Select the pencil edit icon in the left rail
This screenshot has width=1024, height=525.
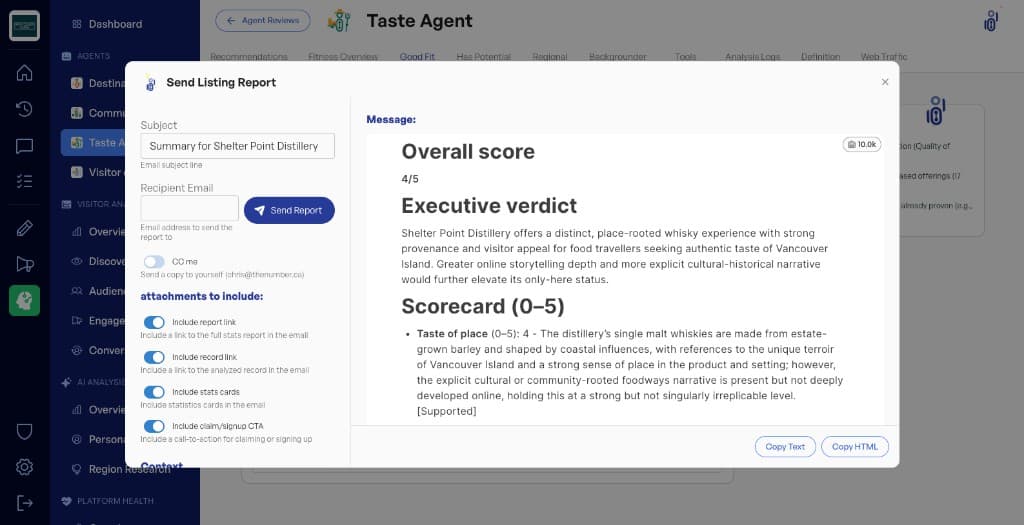pyautogui.click(x=24, y=229)
